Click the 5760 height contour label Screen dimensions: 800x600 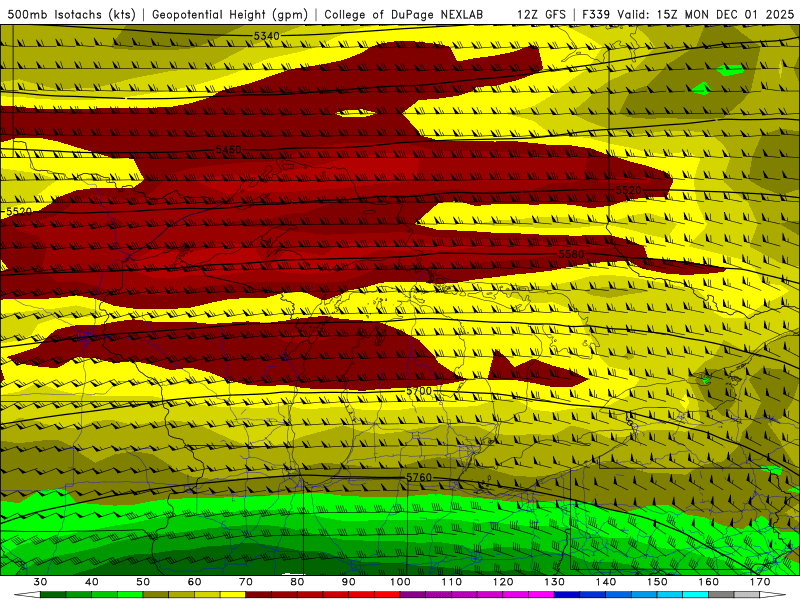coord(419,478)
